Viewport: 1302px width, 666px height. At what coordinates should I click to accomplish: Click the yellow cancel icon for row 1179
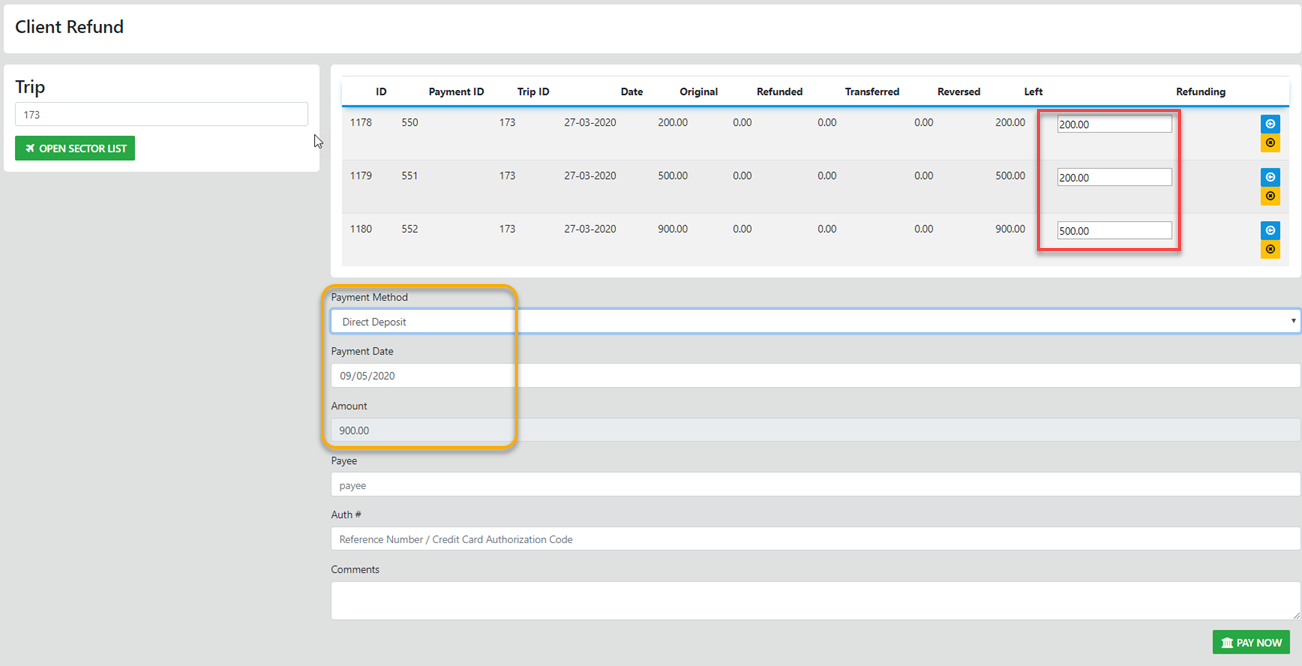click(x=1270, y=196)
